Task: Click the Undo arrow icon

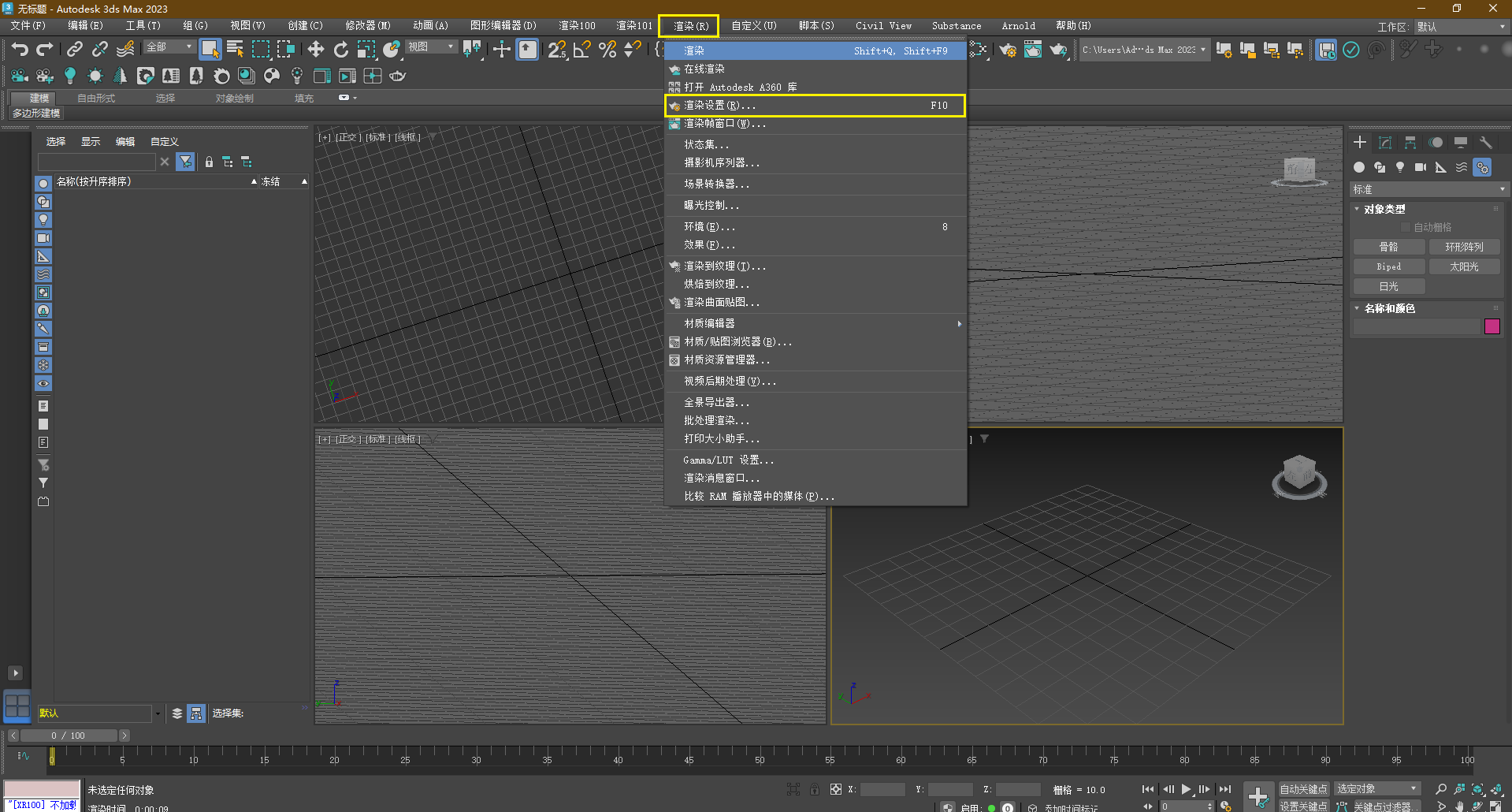Action: pyautogui.click(x=20, y=50)
